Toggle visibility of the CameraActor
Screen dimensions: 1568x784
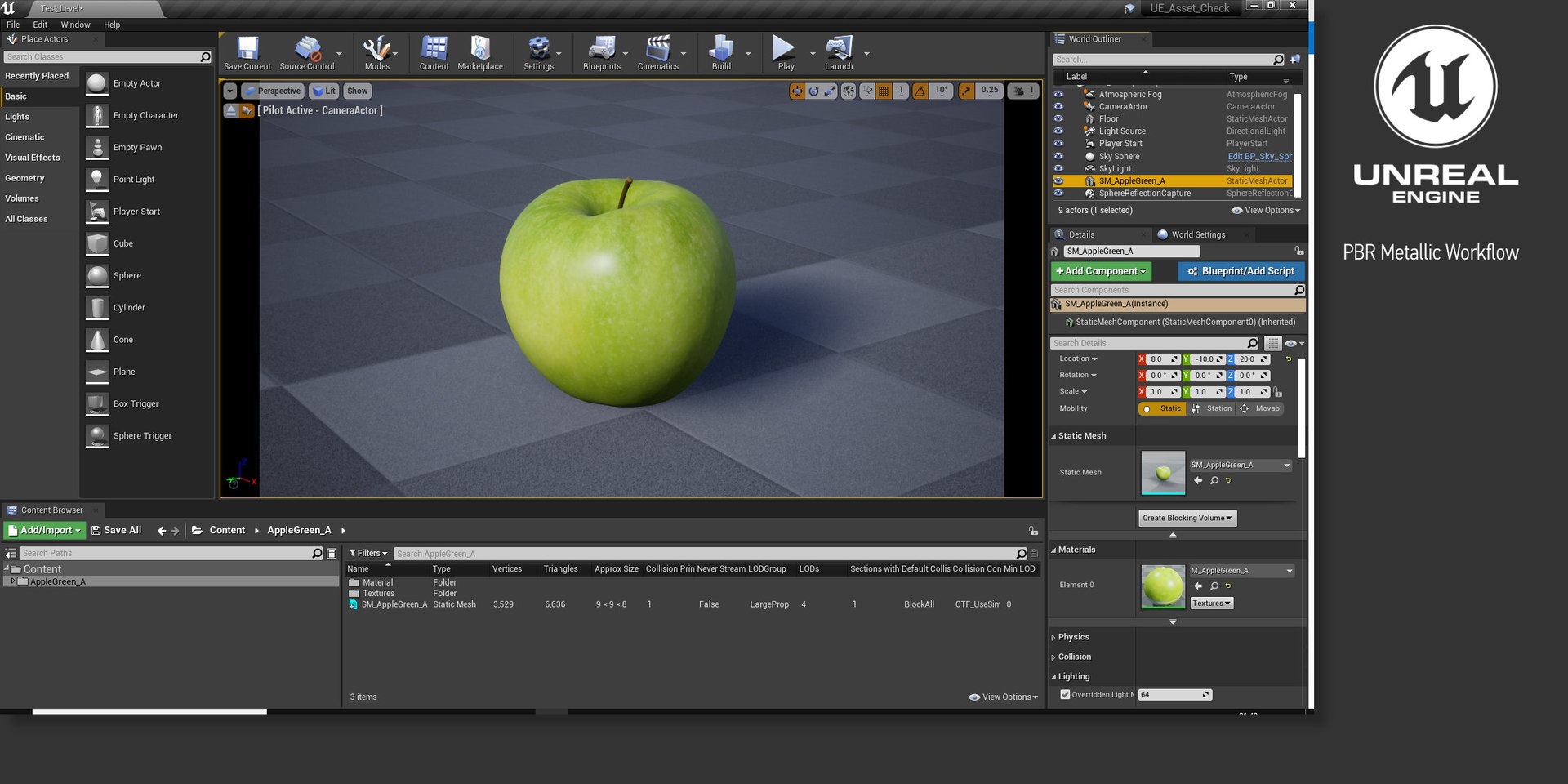(1058, 106)
